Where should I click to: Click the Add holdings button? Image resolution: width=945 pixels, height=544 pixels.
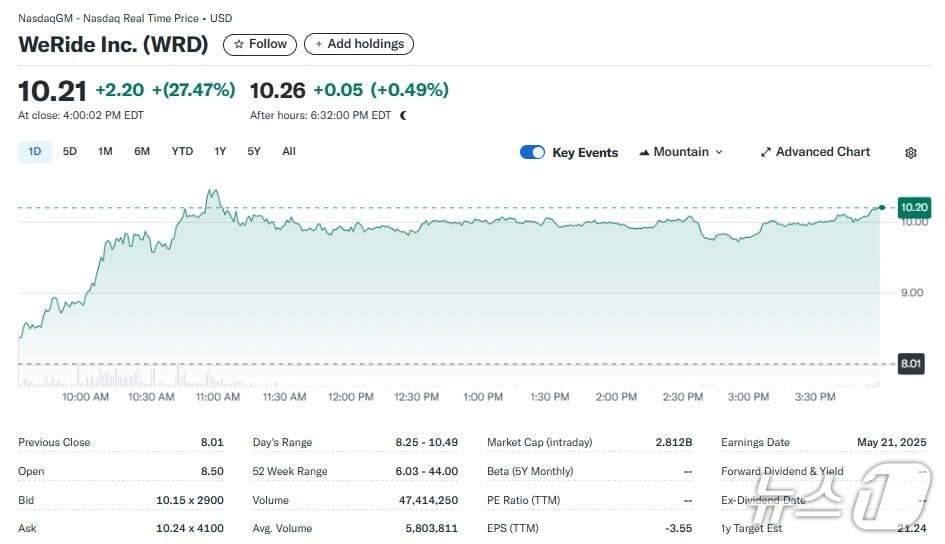pos(359,44)
